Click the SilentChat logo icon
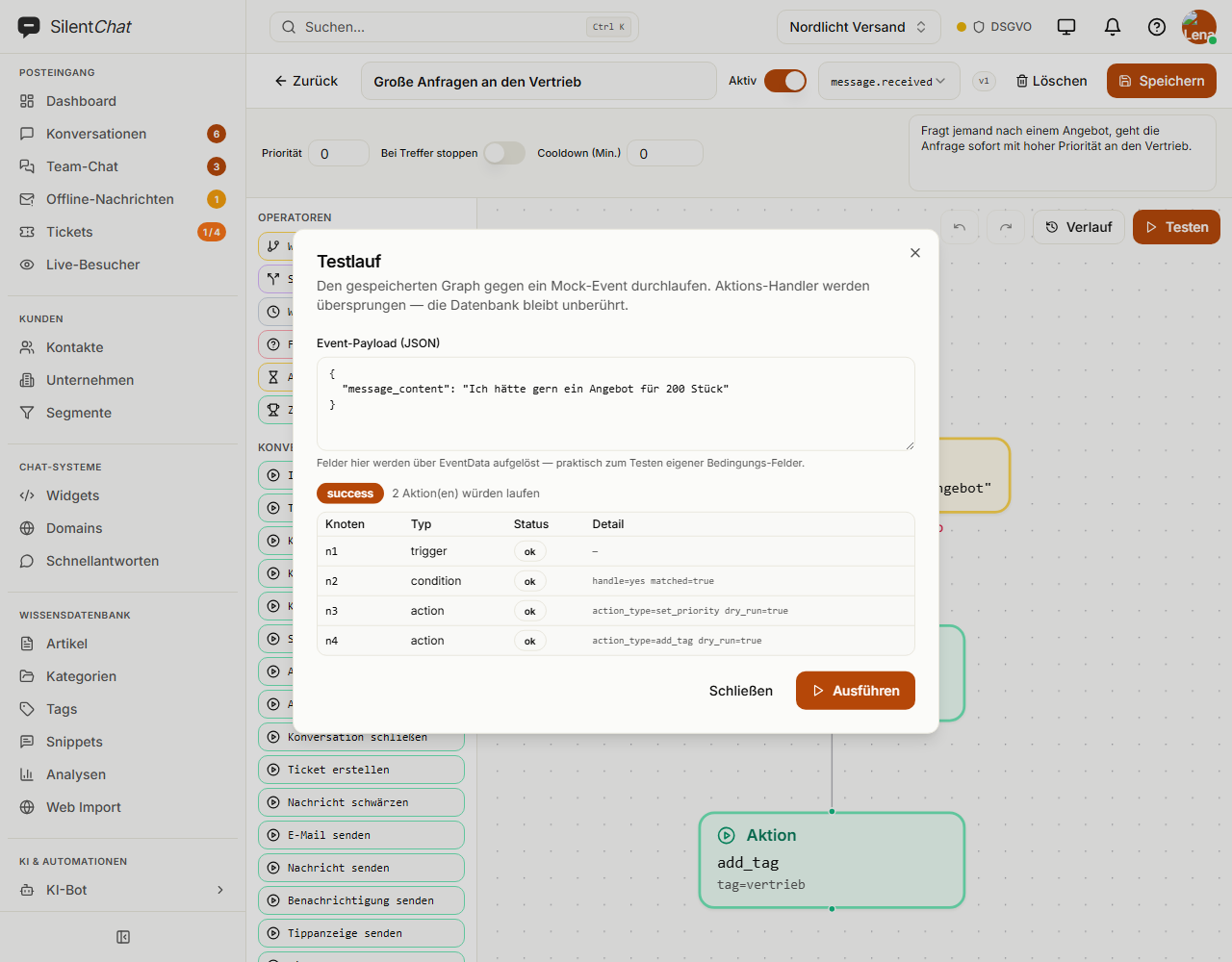This screenshot has width=1232, height=962. (x=29, y=27)
